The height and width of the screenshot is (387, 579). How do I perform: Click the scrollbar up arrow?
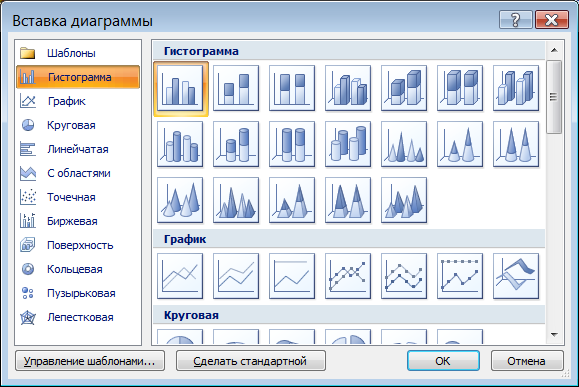click(x=554, y=50)
